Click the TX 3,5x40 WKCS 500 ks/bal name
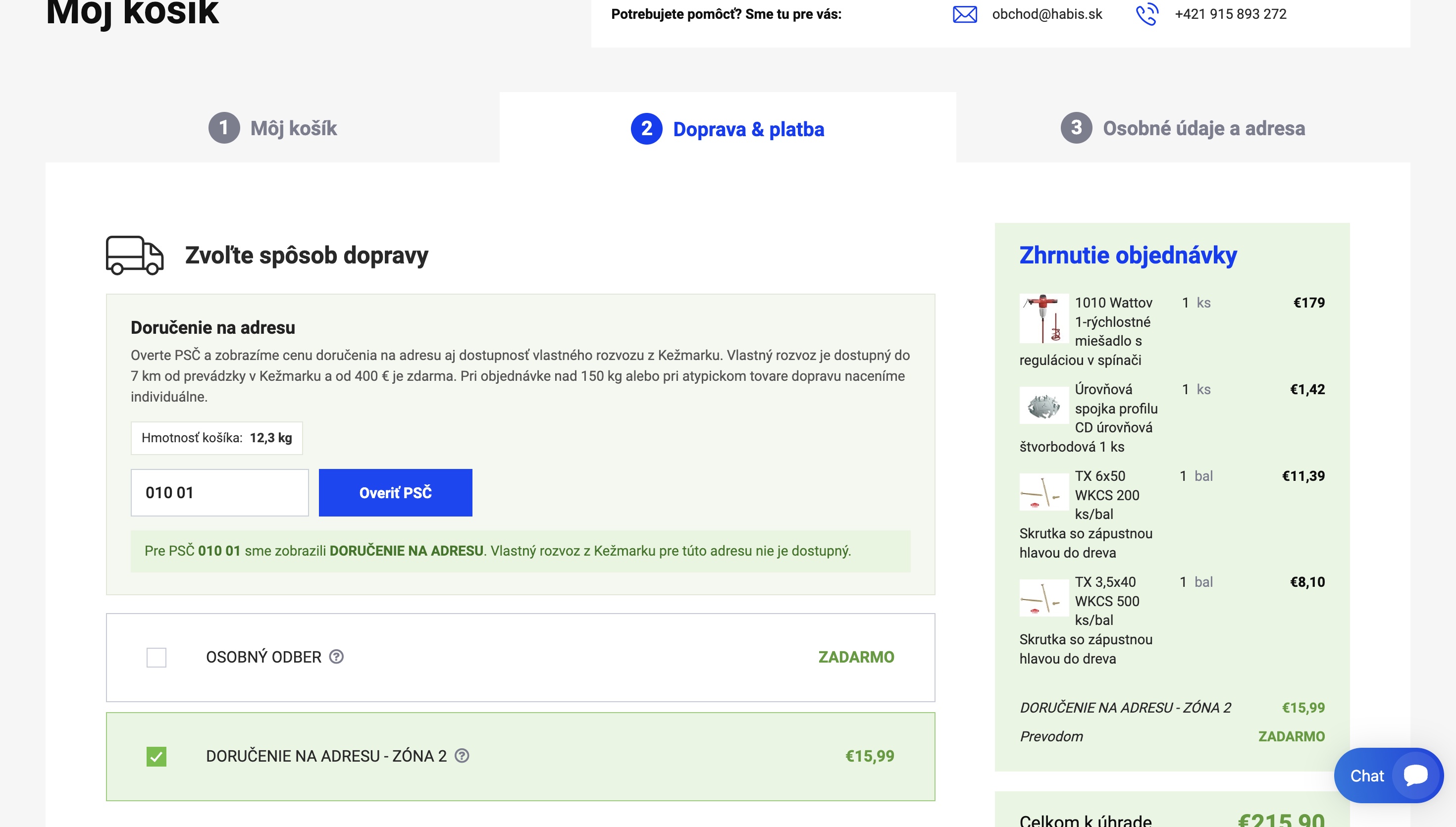 coord(1087,620)
